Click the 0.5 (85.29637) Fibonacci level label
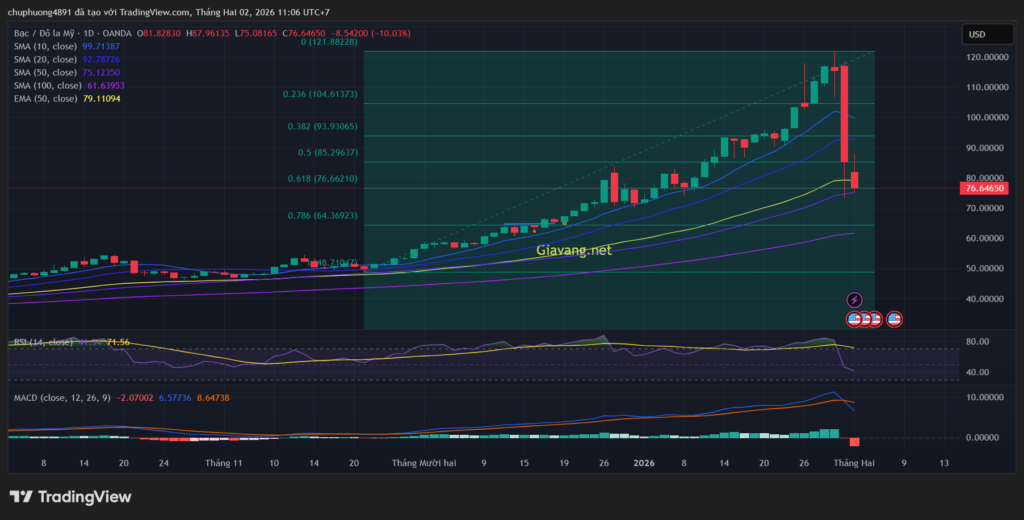The width and height of the screenshot is (1024, 520). click(x=326, y=153)
